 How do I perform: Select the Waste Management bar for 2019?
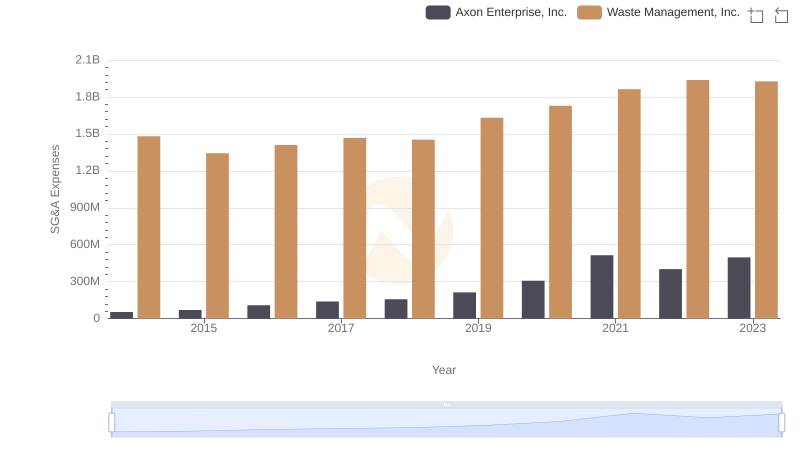click(492, 218)
